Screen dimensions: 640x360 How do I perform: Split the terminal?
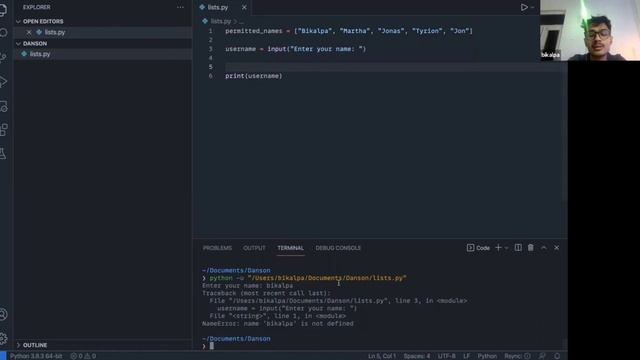click(518, 248)
